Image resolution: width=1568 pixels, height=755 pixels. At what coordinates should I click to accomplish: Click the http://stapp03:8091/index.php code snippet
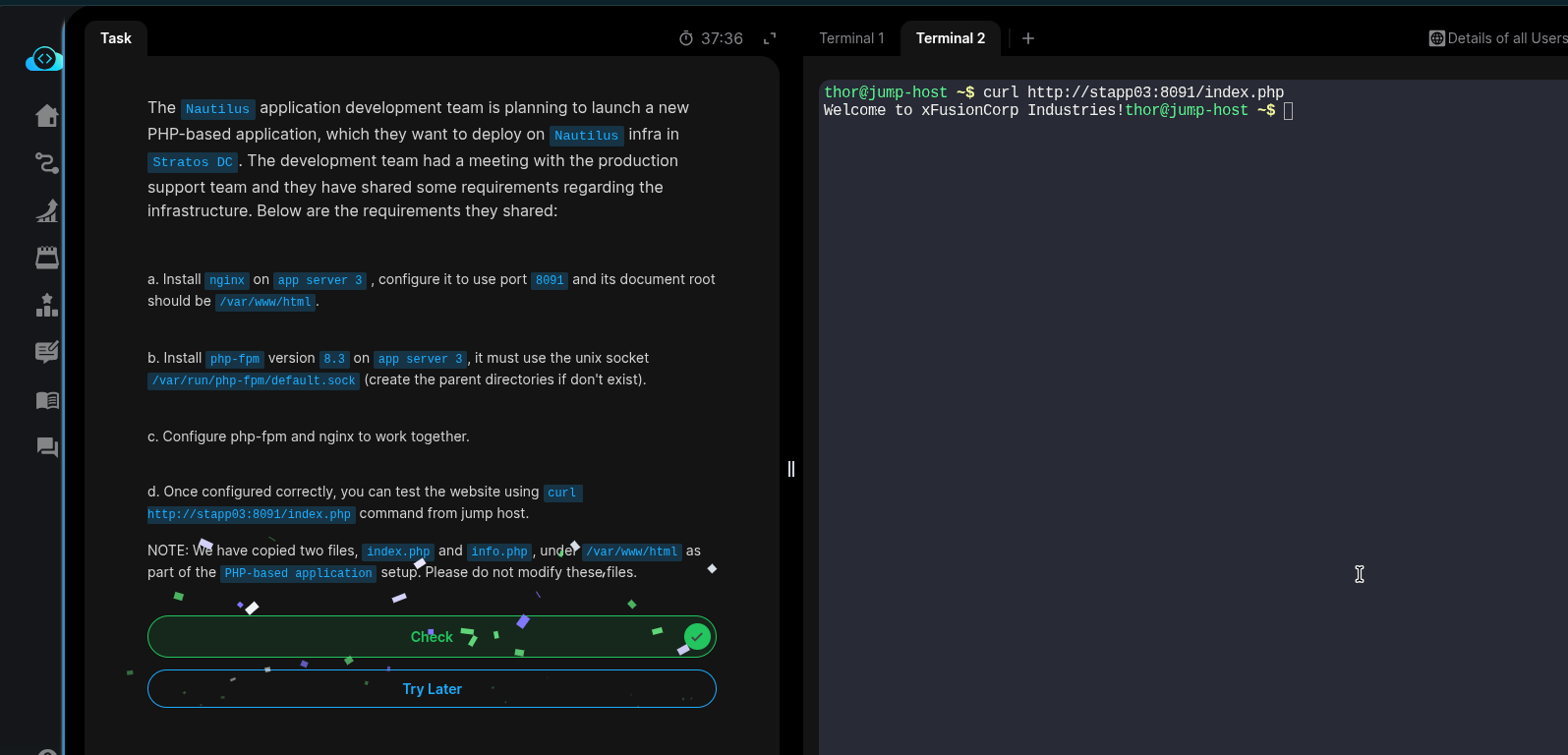coord(249,514)
